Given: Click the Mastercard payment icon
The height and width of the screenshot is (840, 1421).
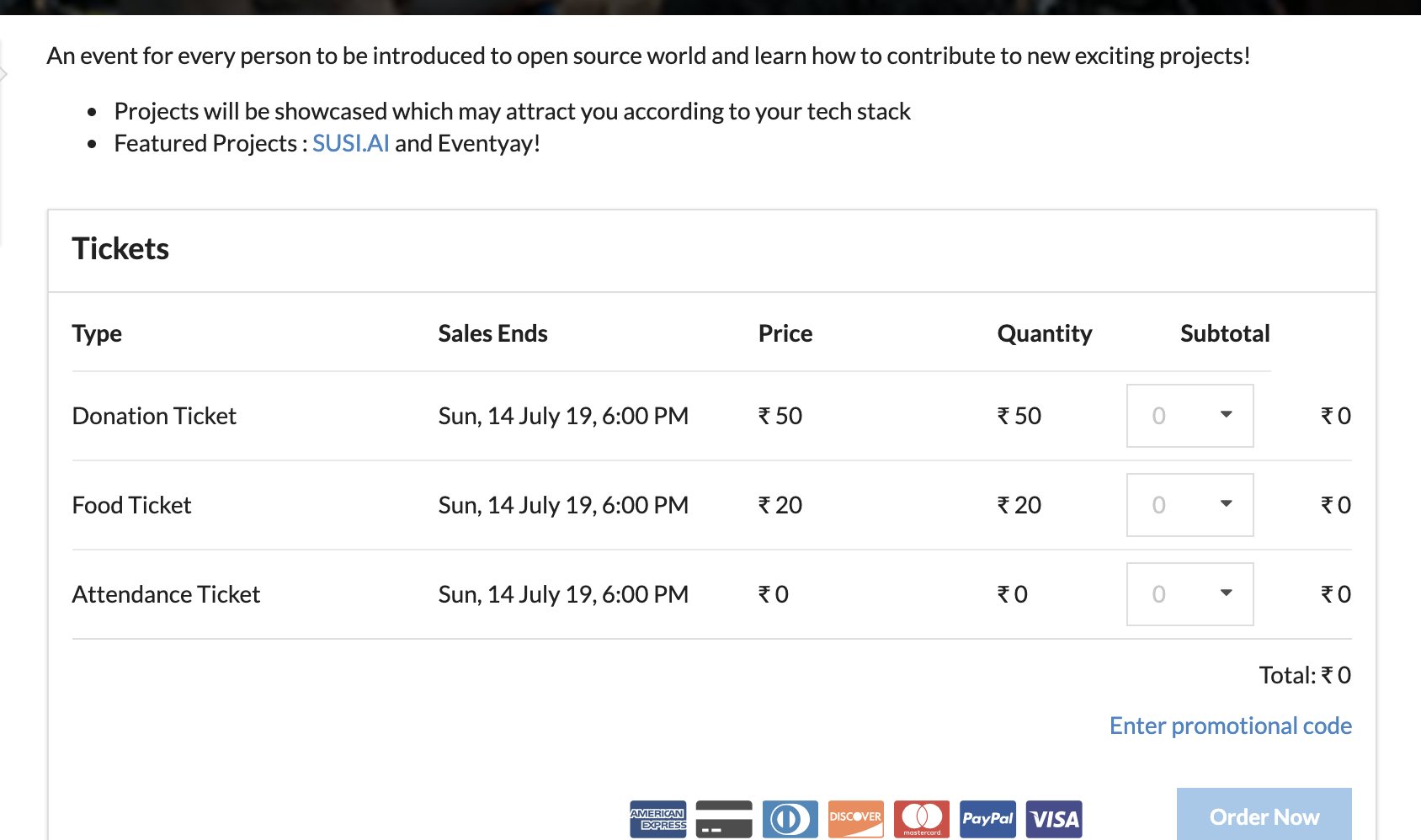Looking at the screenshot, I should pos(922,819).
